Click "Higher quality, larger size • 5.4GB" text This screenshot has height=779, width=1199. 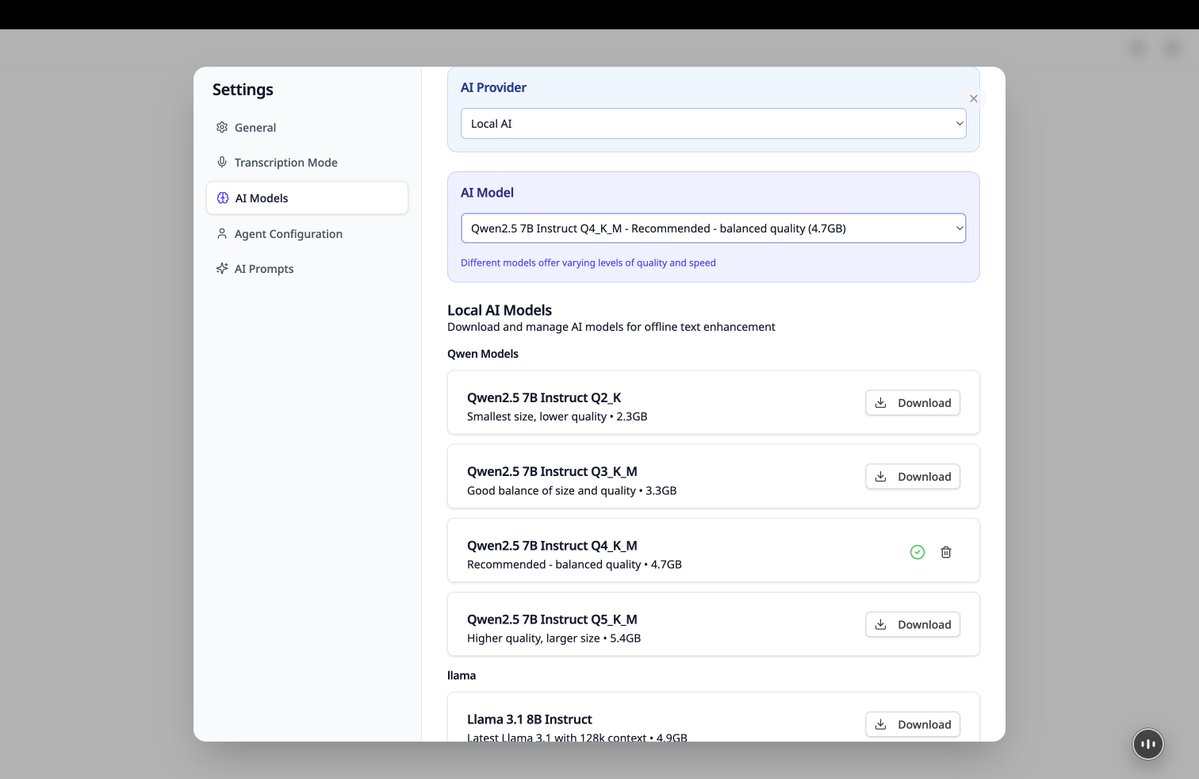click(554, 638)
